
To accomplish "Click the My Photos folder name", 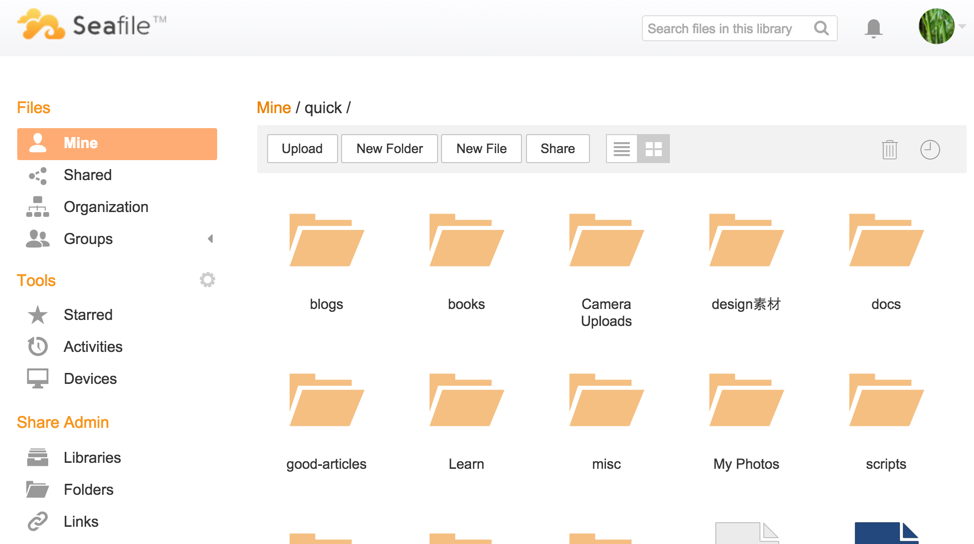I will 746,464.
